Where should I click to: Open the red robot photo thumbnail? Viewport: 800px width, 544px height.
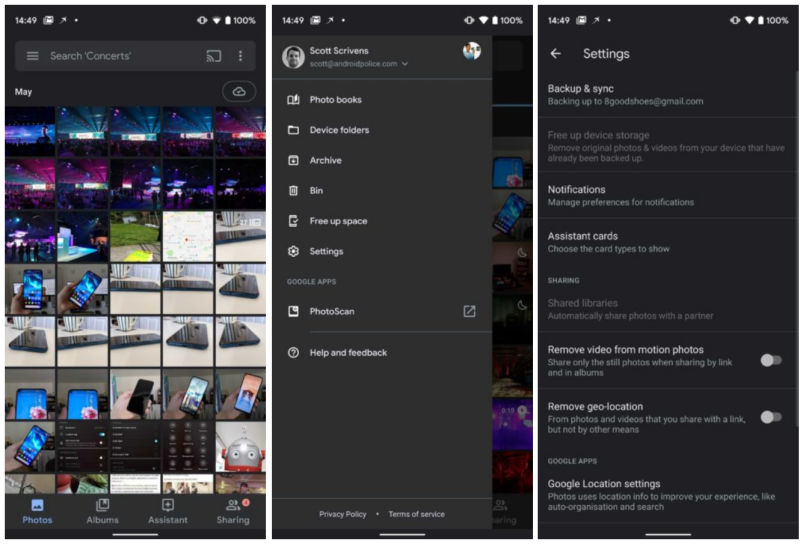[x=240, y=447]
